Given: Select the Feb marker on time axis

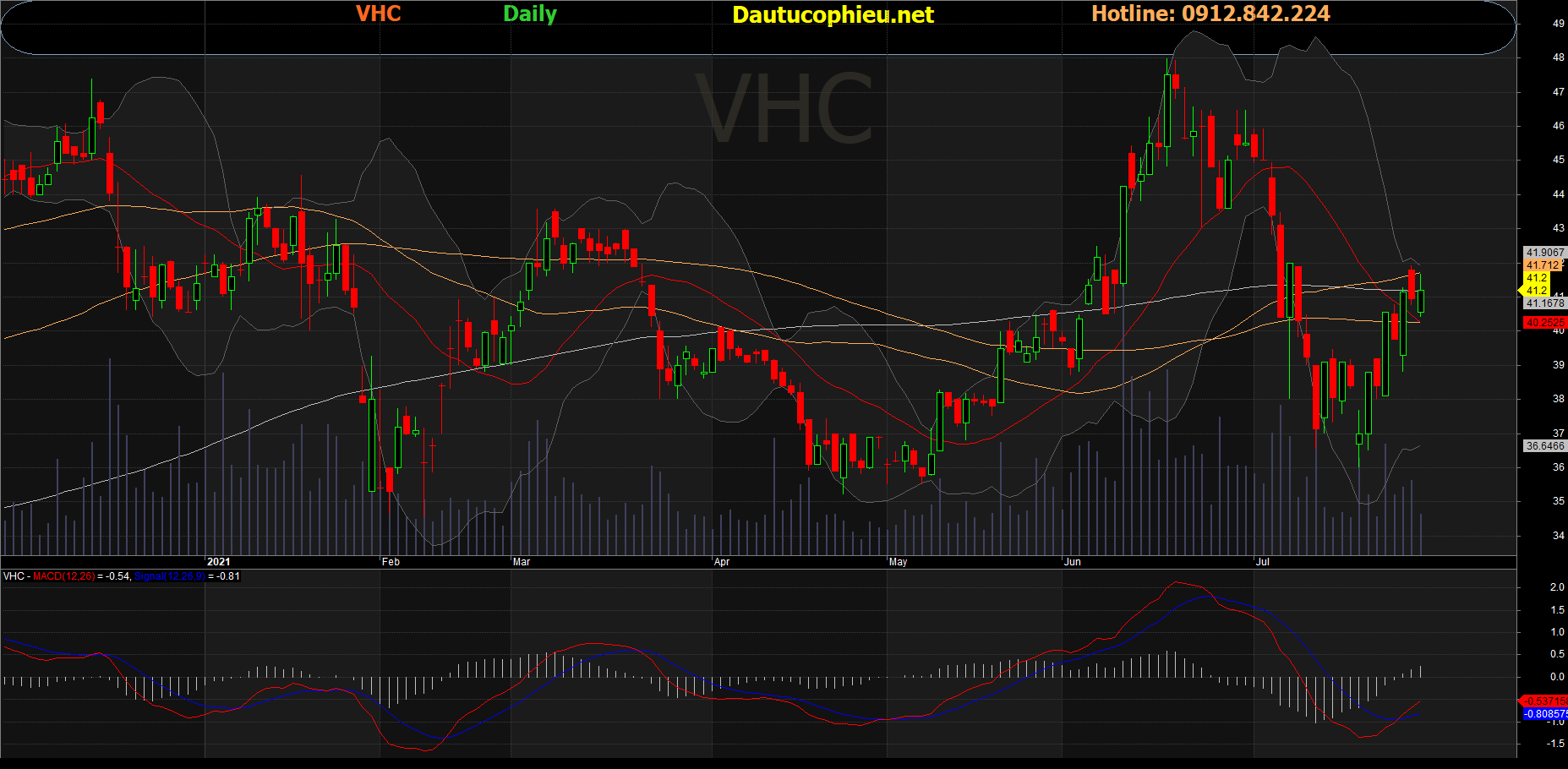Looking at the screenshot, I should pyautogui.click(x=391, y=562).
